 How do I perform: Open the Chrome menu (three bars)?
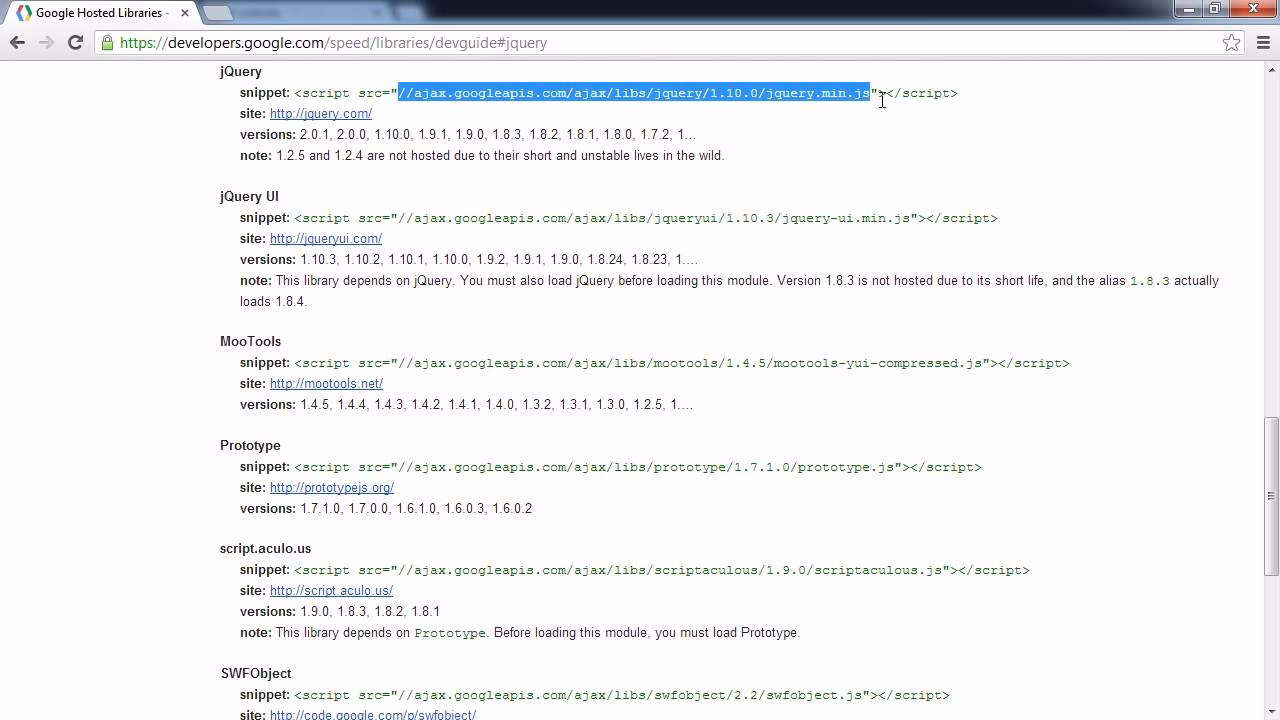point(1262,43)
